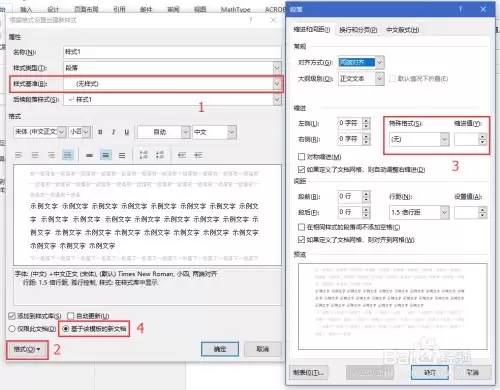The image size is (500, 390).
Task: Set 1.5 line spacing icon
Action: tap(106, 155)
